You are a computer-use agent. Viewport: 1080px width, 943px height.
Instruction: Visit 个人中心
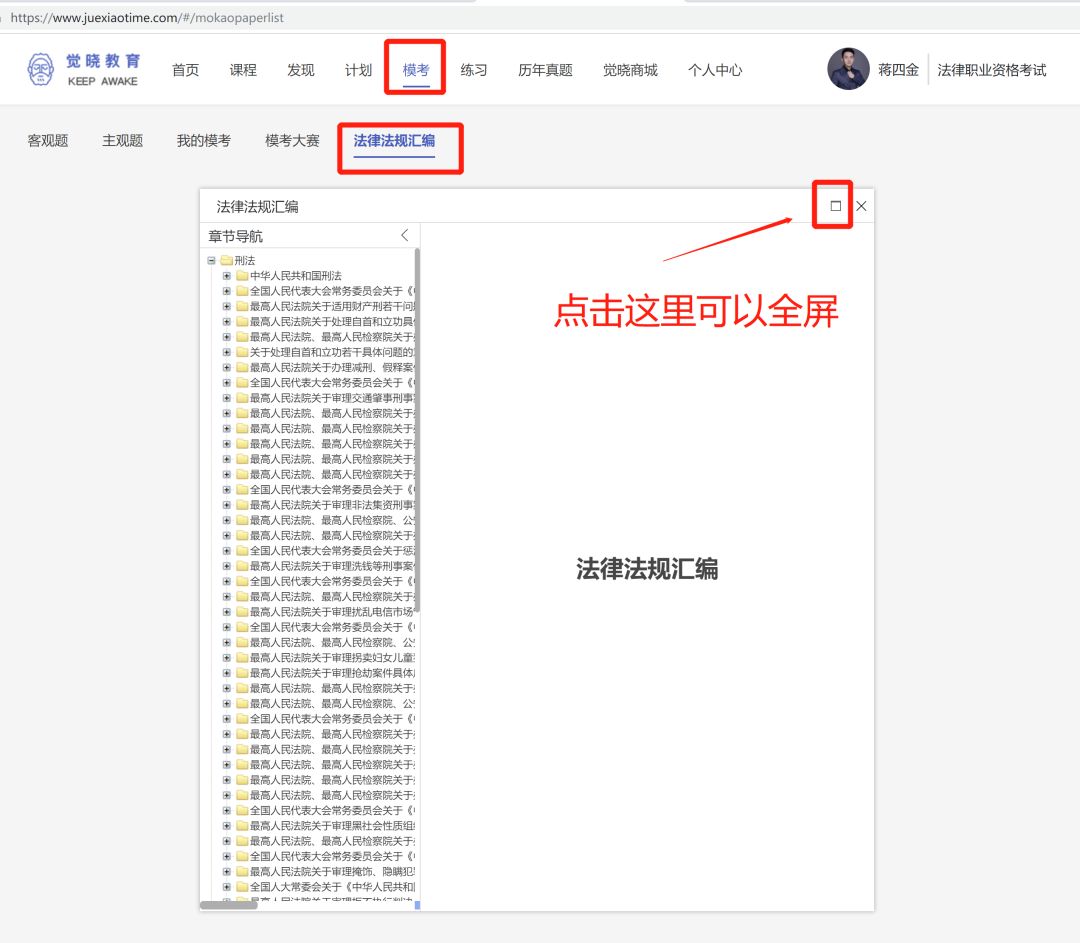point(715,71)
